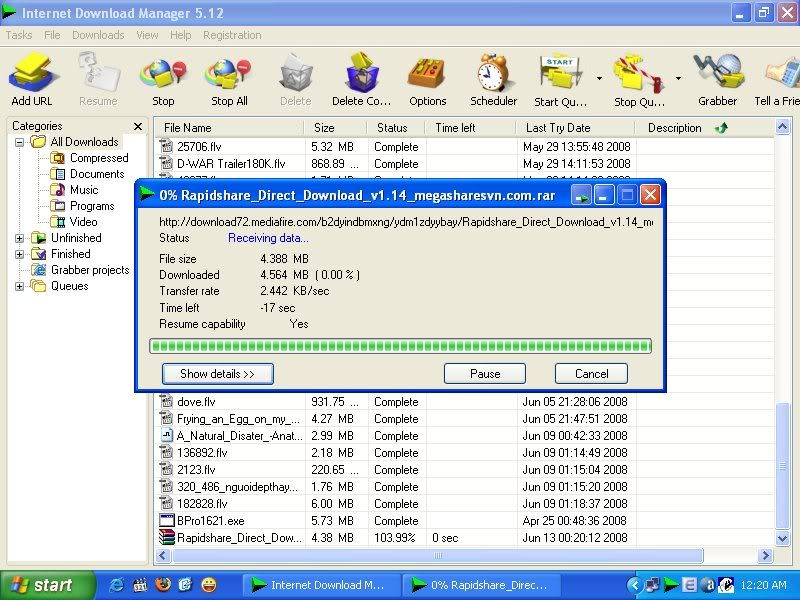Image resolution: width=800 pixels, height=600 pixels.
Task: Cancel the Rapidshare download
Action: (591, 374)
